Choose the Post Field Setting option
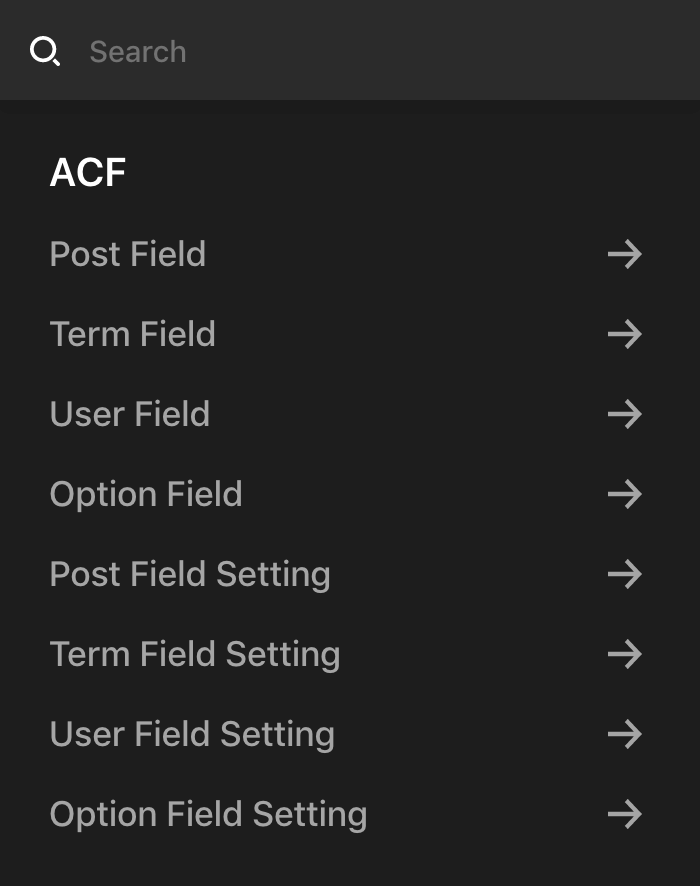This screenshot has width=700, height=886. 190,574
